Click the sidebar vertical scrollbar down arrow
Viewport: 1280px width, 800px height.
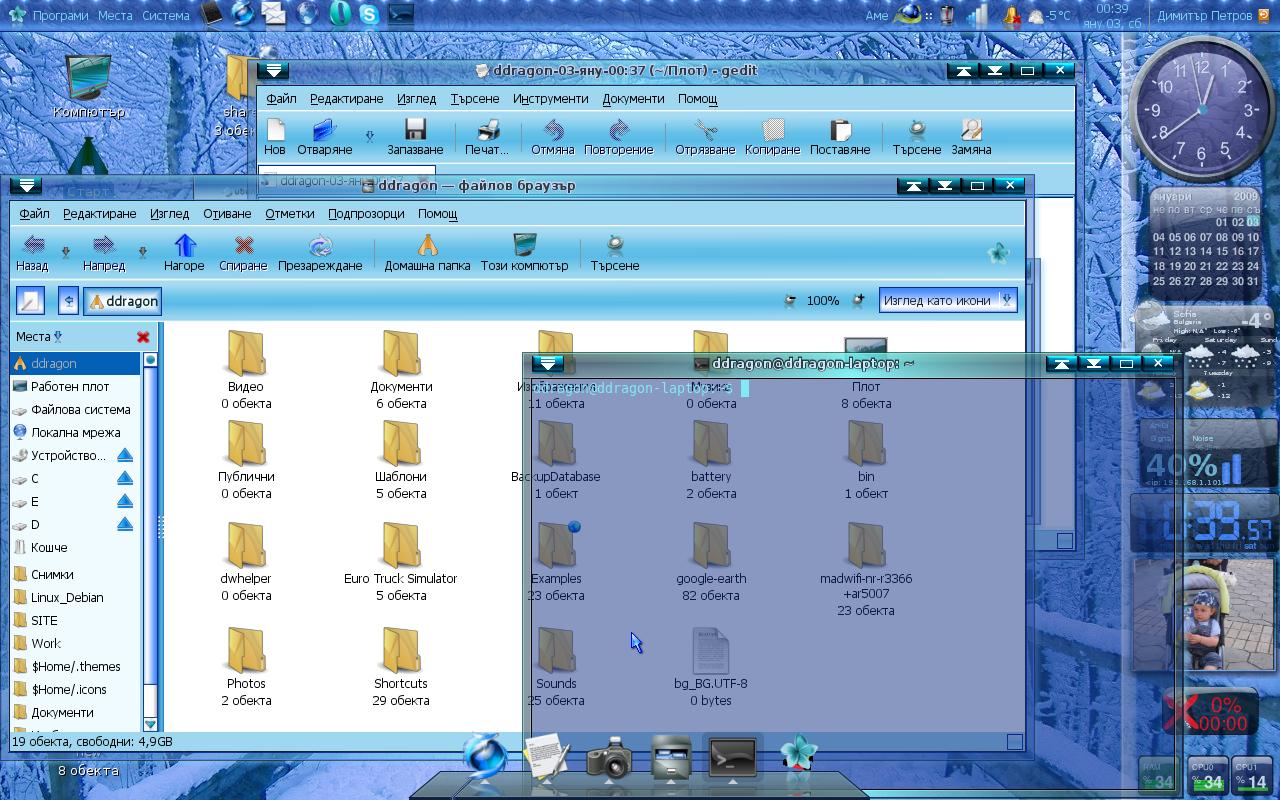click(150, 724)
